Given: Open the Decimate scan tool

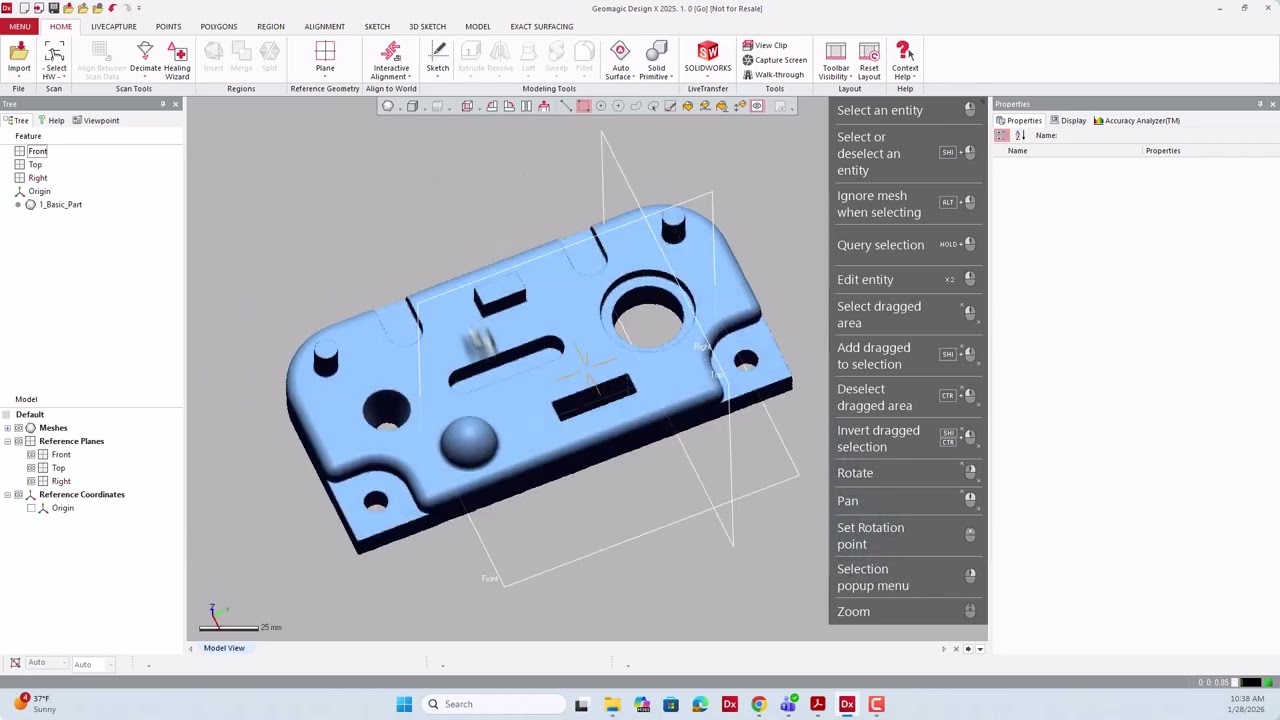Looking at the screenshot, I should (x=145, y=60).
